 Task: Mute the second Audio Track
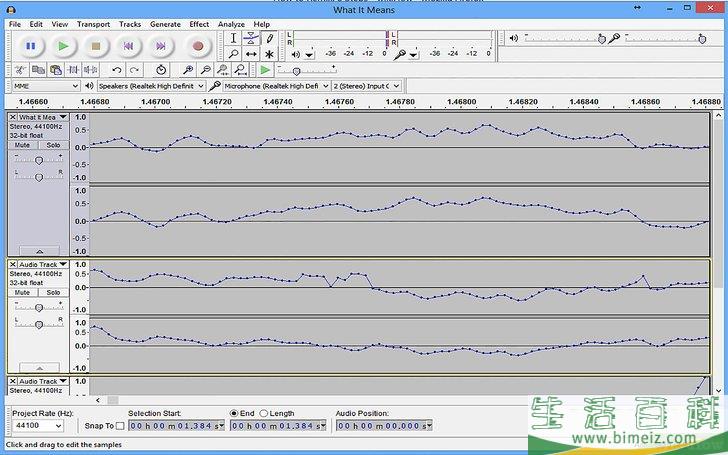(22, 292)
